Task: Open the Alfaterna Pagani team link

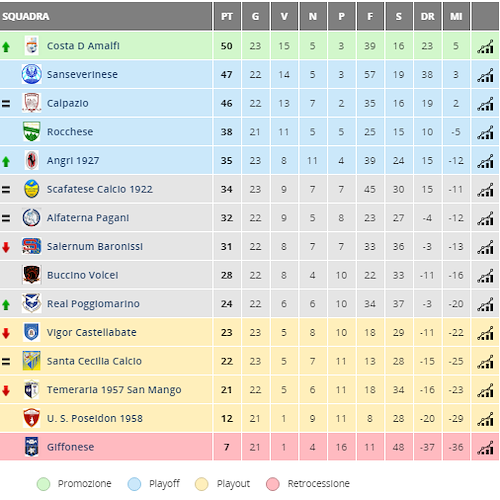Action: (88, 218)
